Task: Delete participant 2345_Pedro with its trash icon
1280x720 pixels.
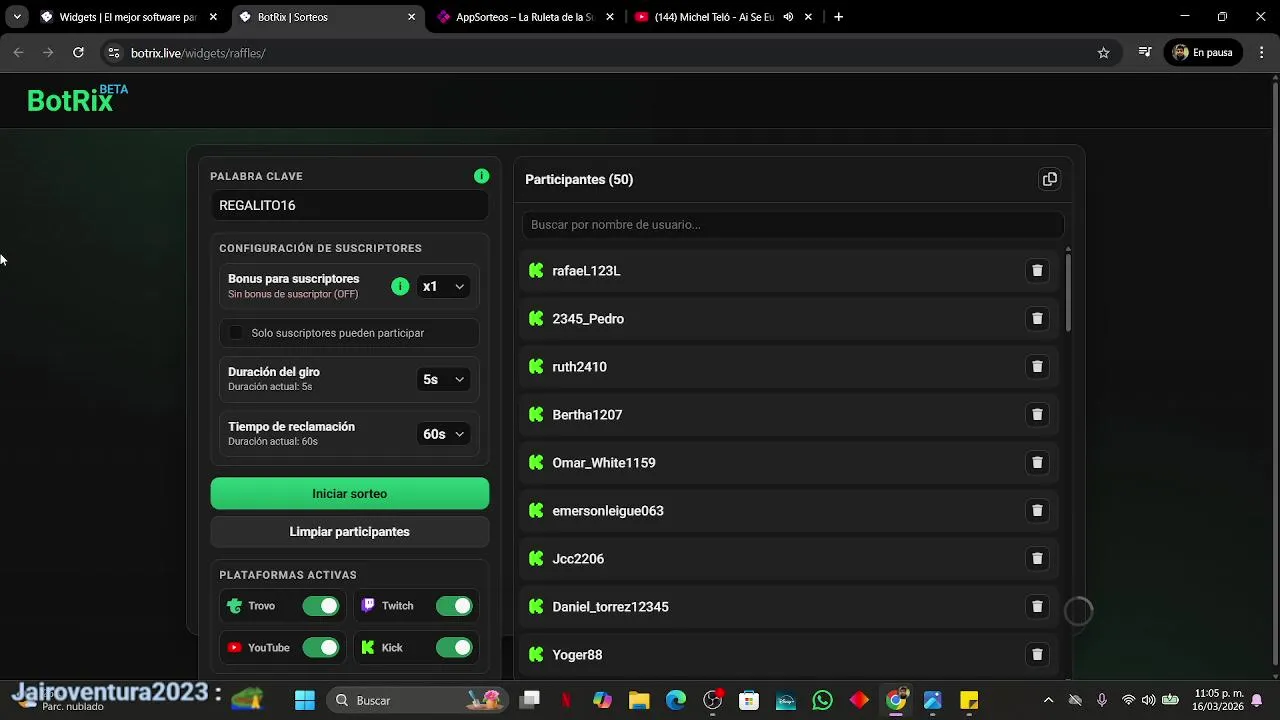Action: [x=1037, y=319]
